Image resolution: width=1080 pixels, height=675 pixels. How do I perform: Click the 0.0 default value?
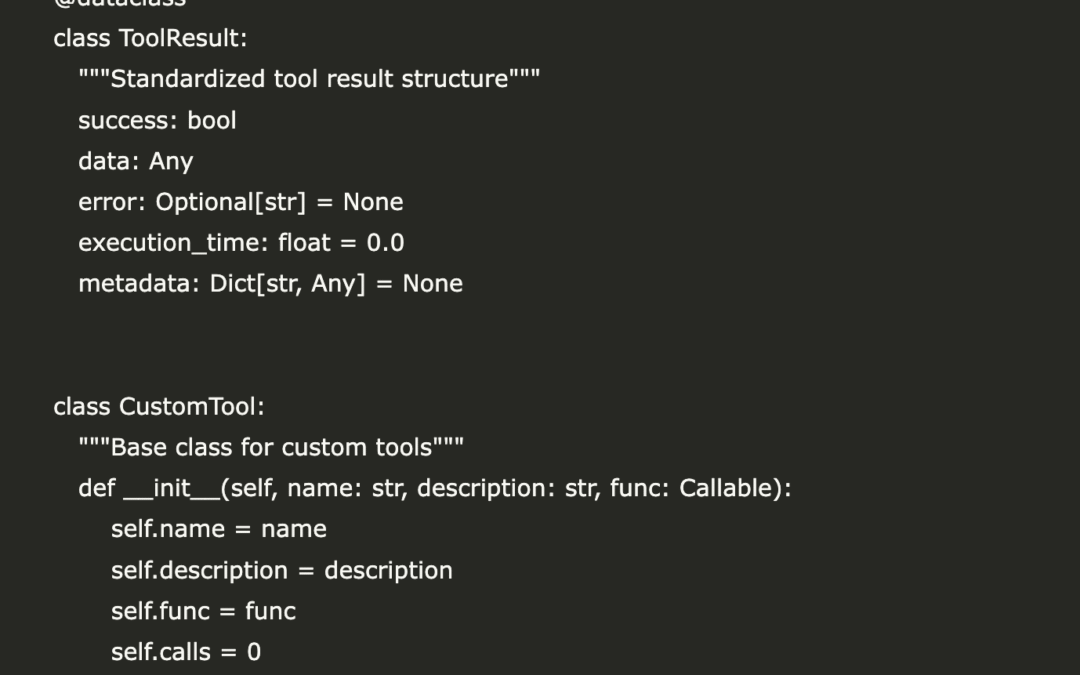pyautogui.click(x=385, y=243)
